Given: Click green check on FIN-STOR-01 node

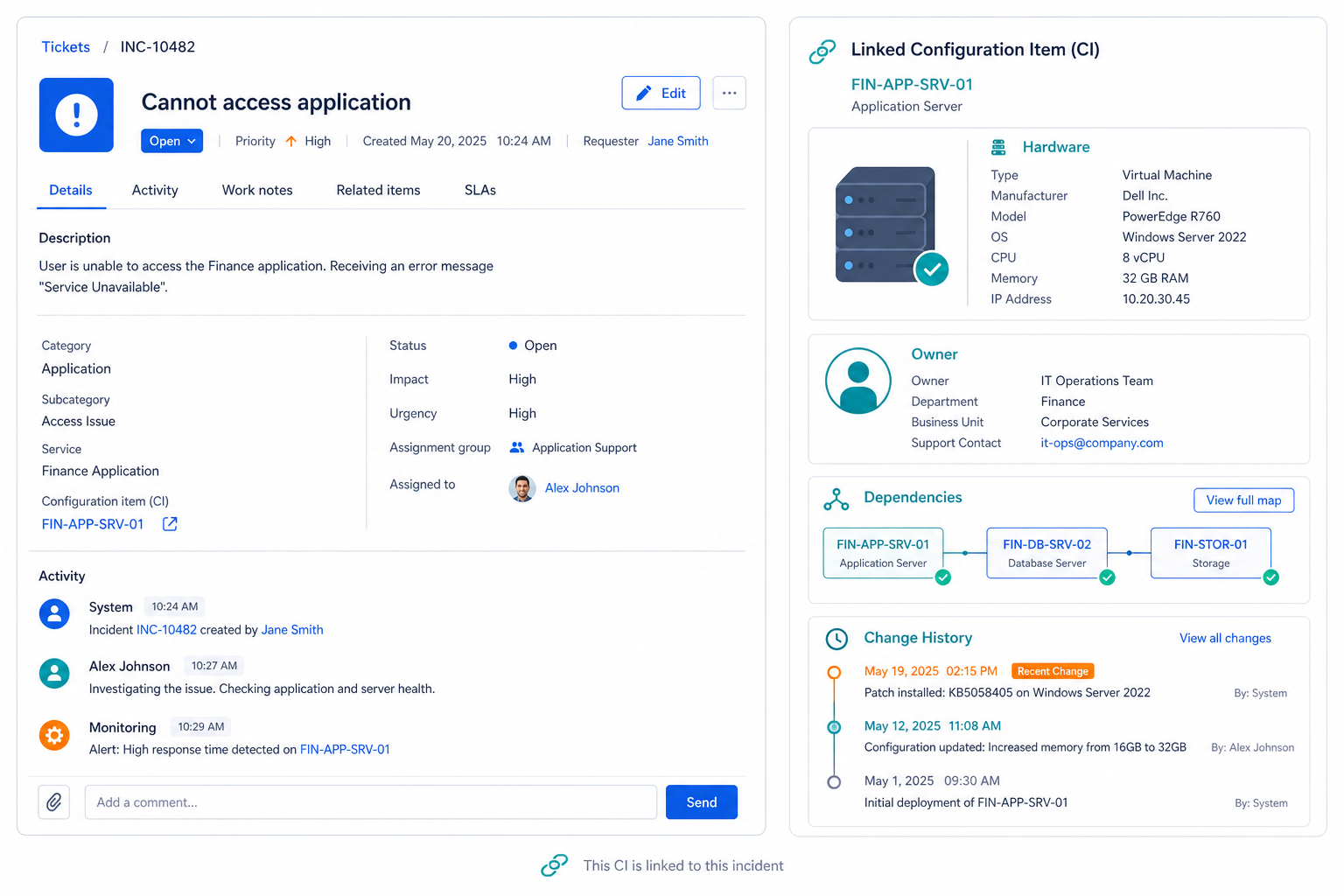Looking at the screenshot, I should pos(1271,577).
